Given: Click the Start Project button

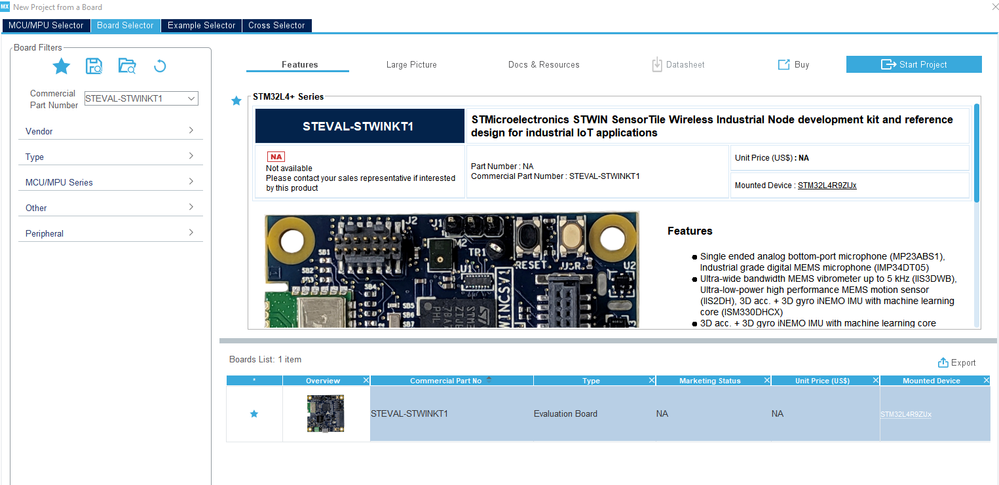Looking at the screenshot, I should [x=914, y=64].
